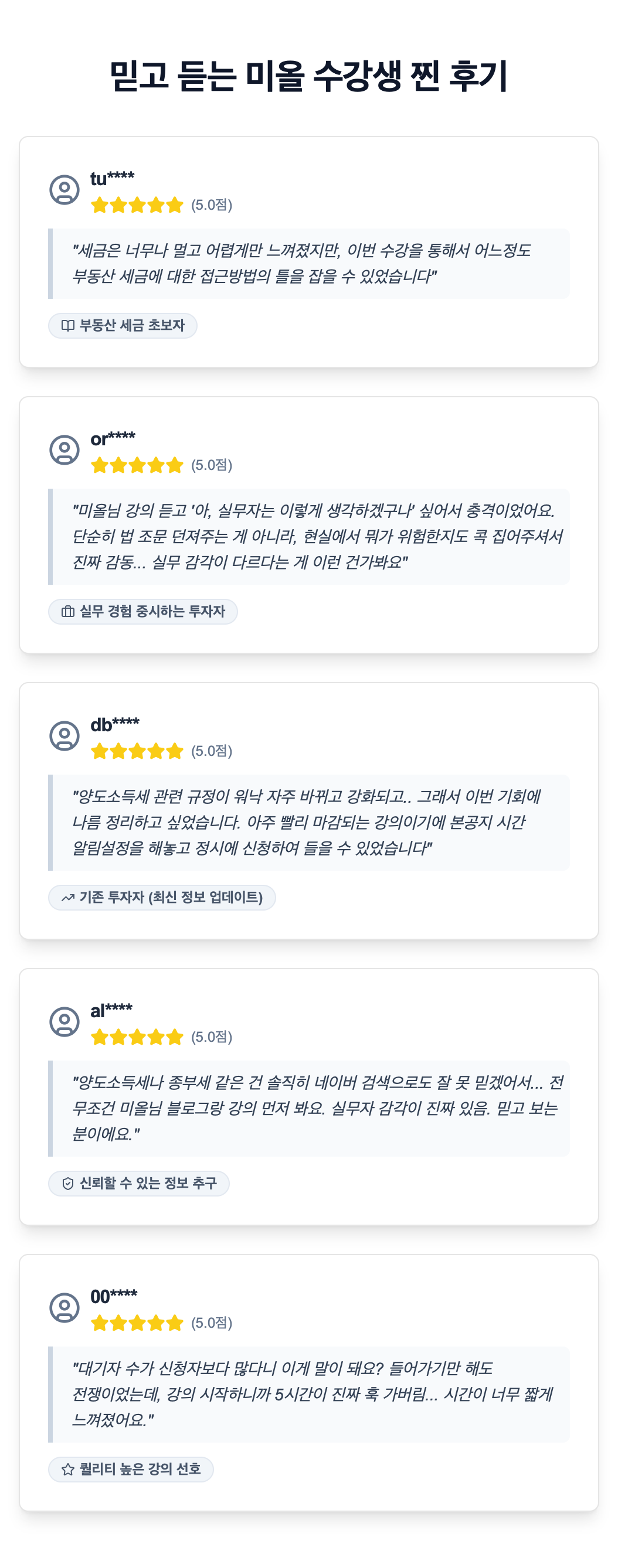
Task: Select the username al****
Action: coord(111,1010)
